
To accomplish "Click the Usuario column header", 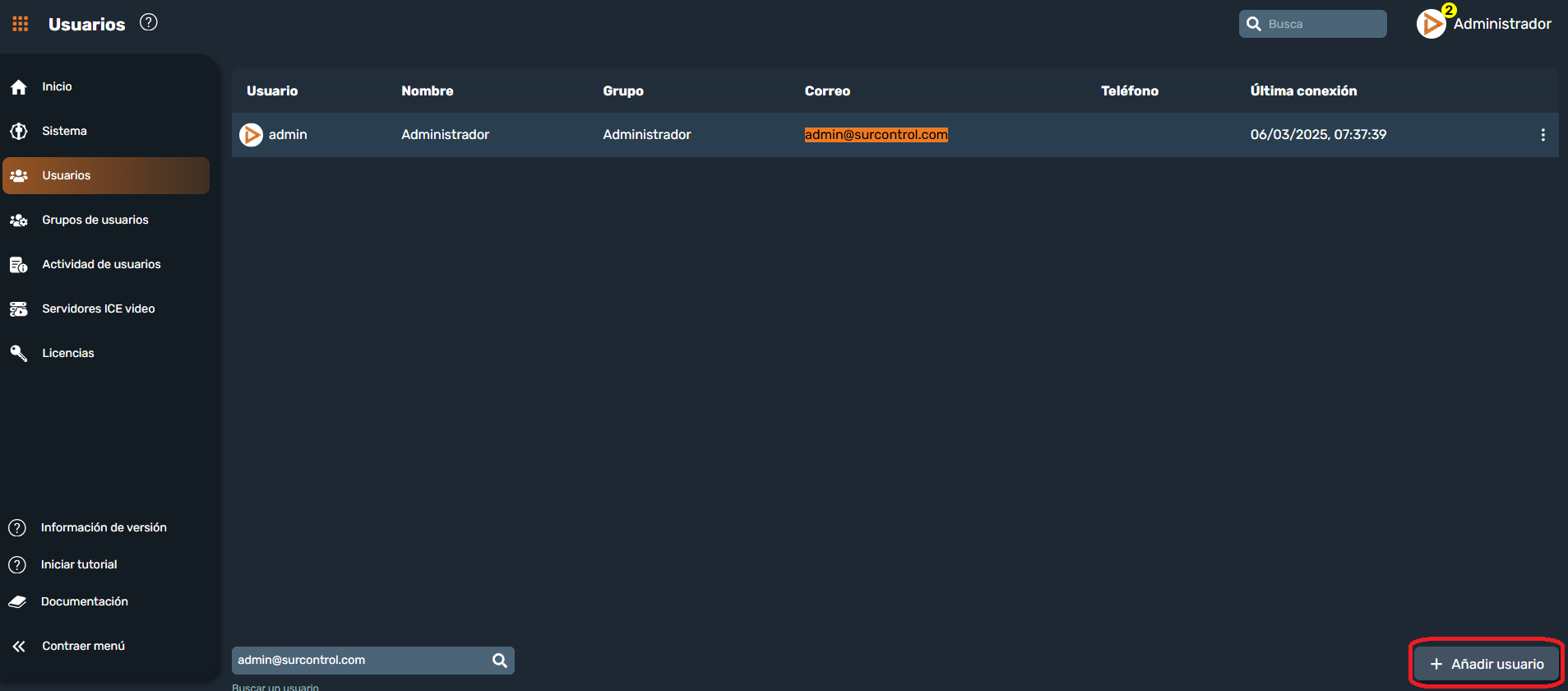I will click(272, 90).
